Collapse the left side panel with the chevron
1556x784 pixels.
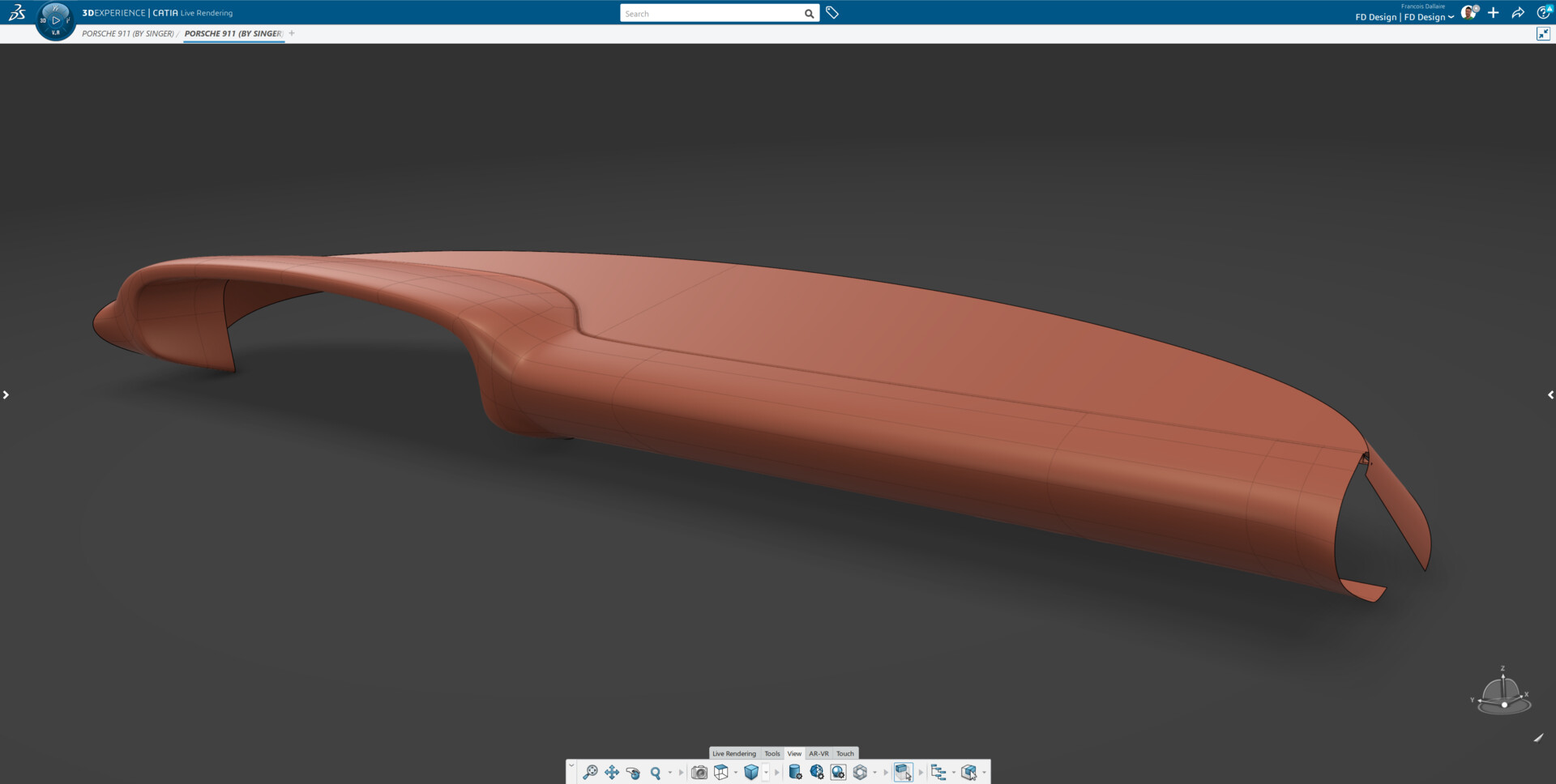click(6, 394)
